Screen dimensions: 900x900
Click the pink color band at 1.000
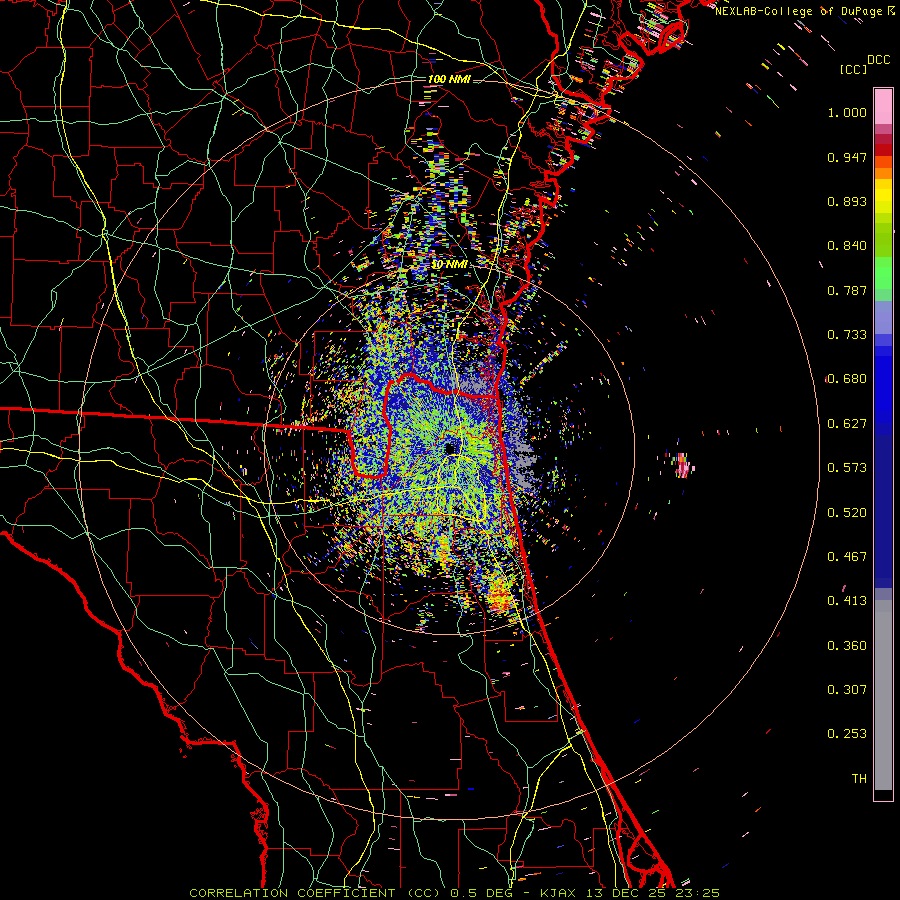[x=883, y=106]
